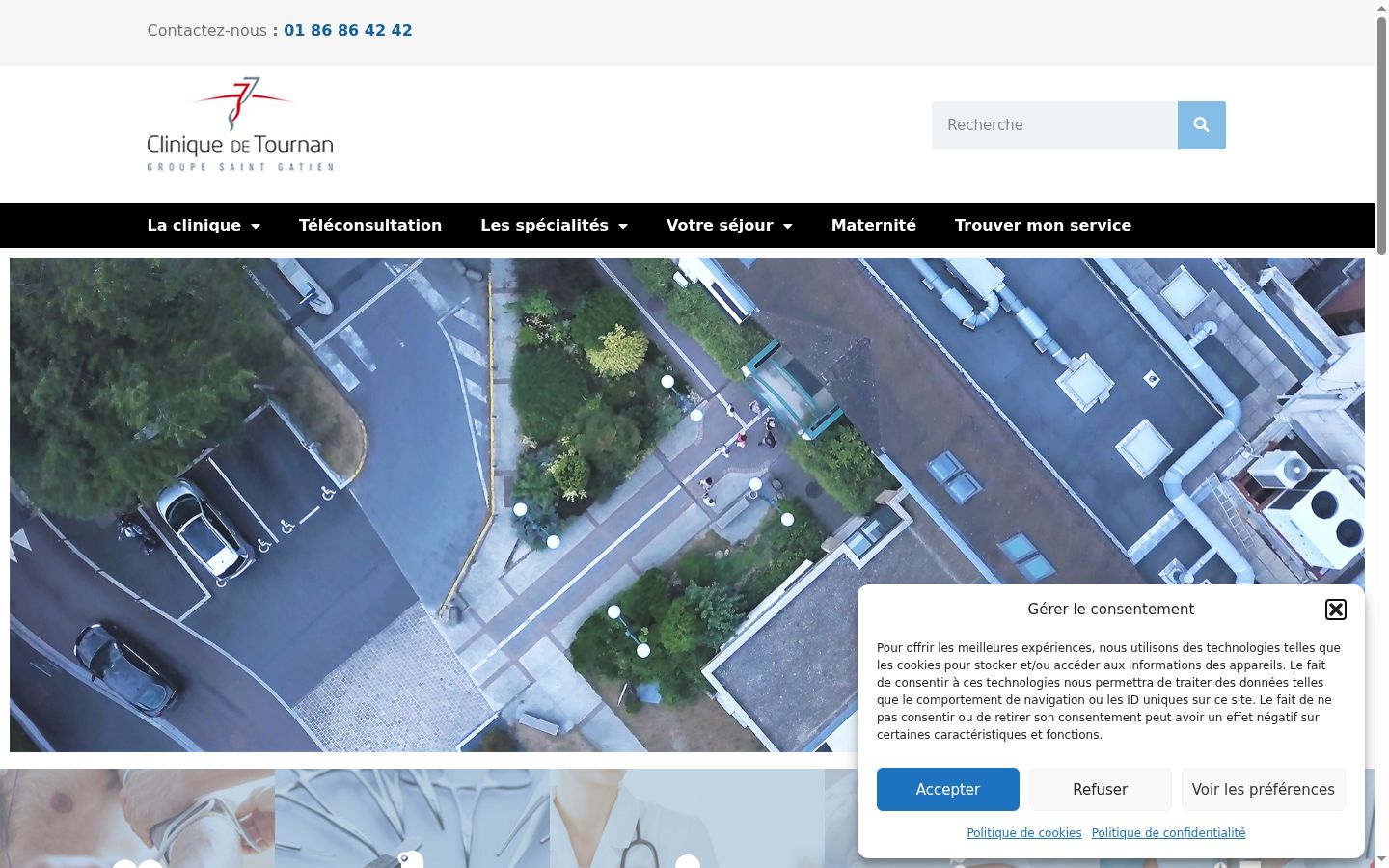Expand the Votre séjour dropdown menu
This screenshot has height=868, width=1389.
click(x=729, y=226)
